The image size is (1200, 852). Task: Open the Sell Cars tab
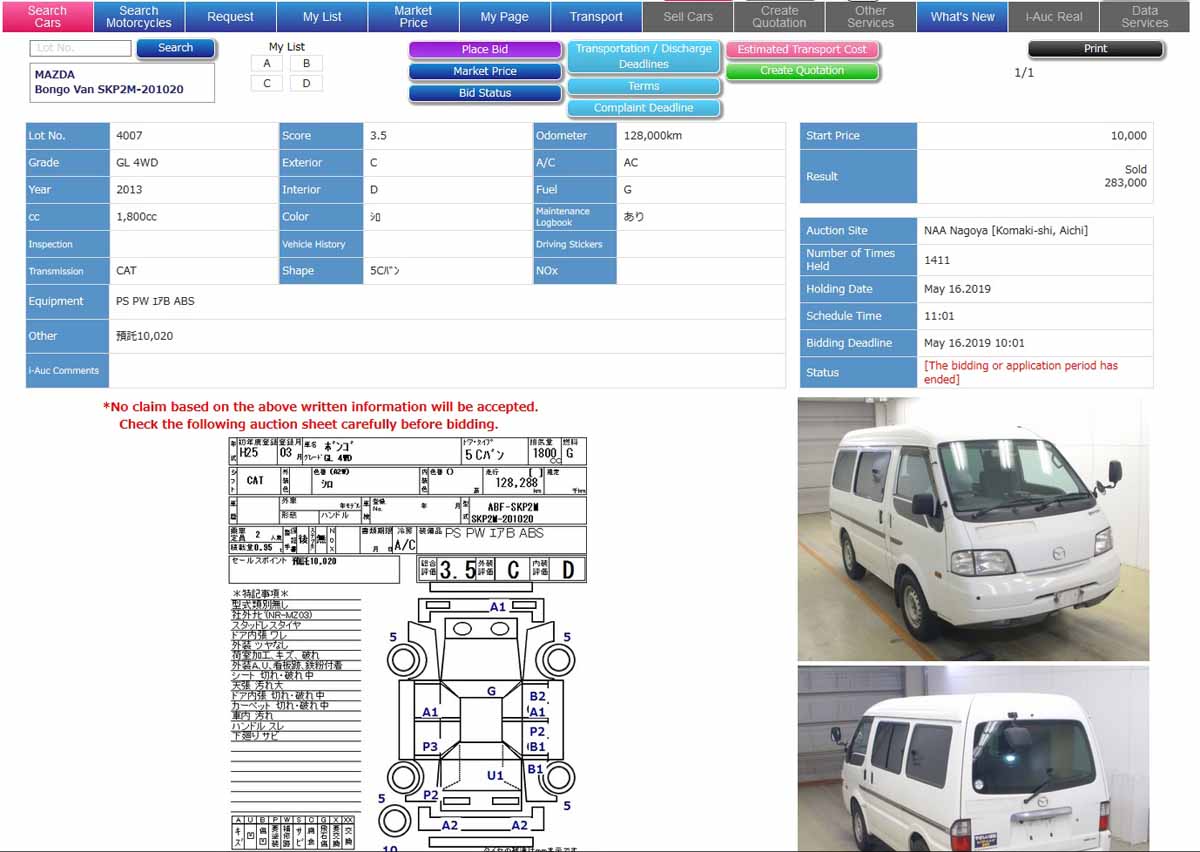coord(688,16)
